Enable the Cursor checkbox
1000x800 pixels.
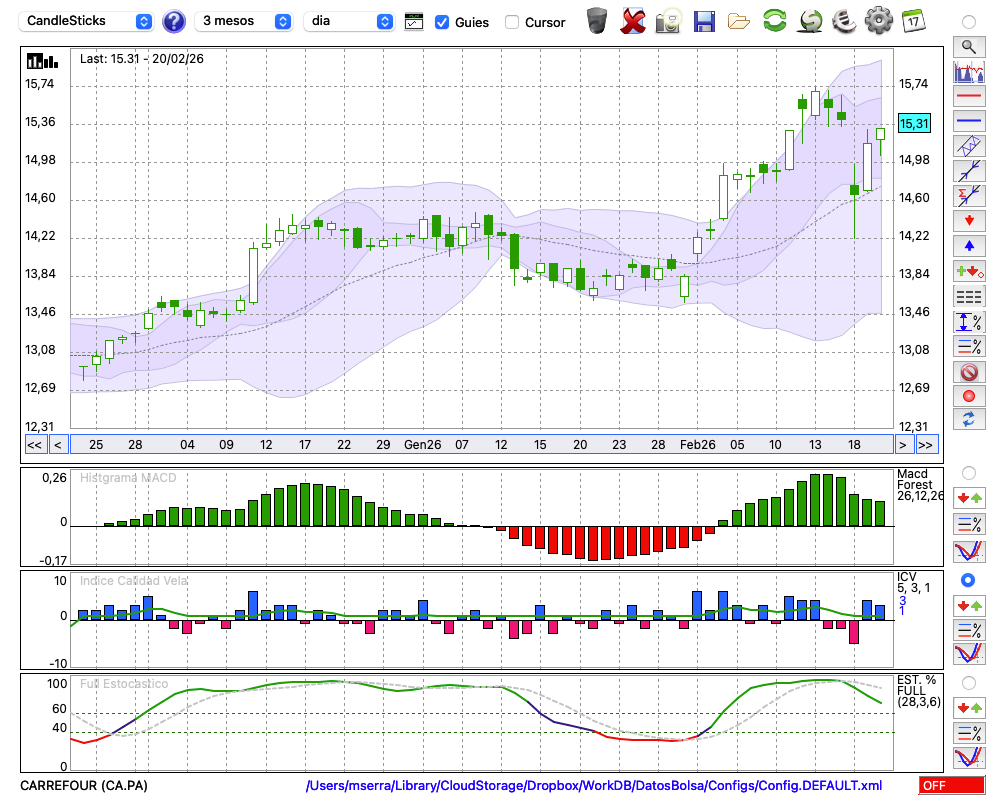[x=512, y=22]
